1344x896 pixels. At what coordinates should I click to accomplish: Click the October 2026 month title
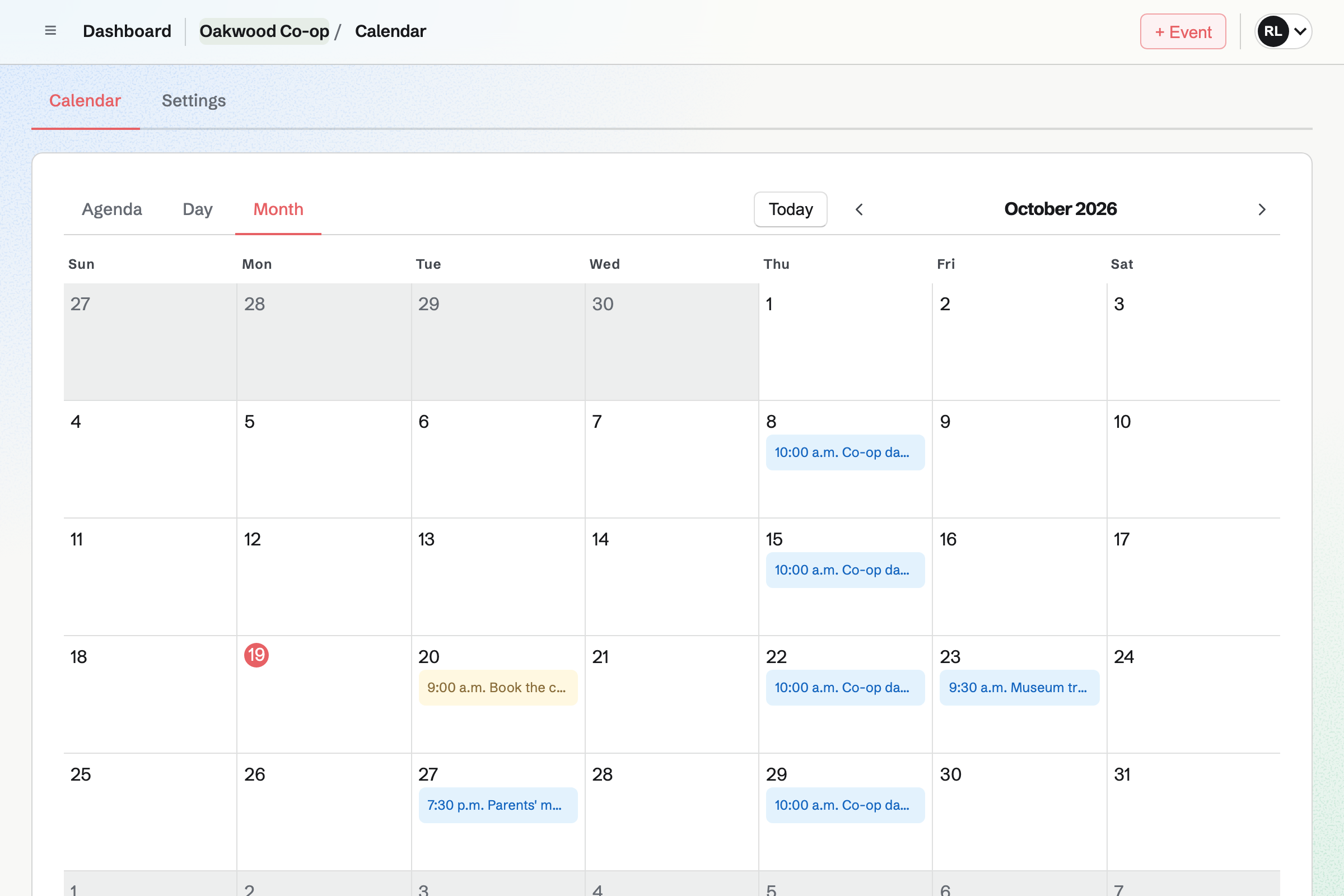[x=1060, y=209]
